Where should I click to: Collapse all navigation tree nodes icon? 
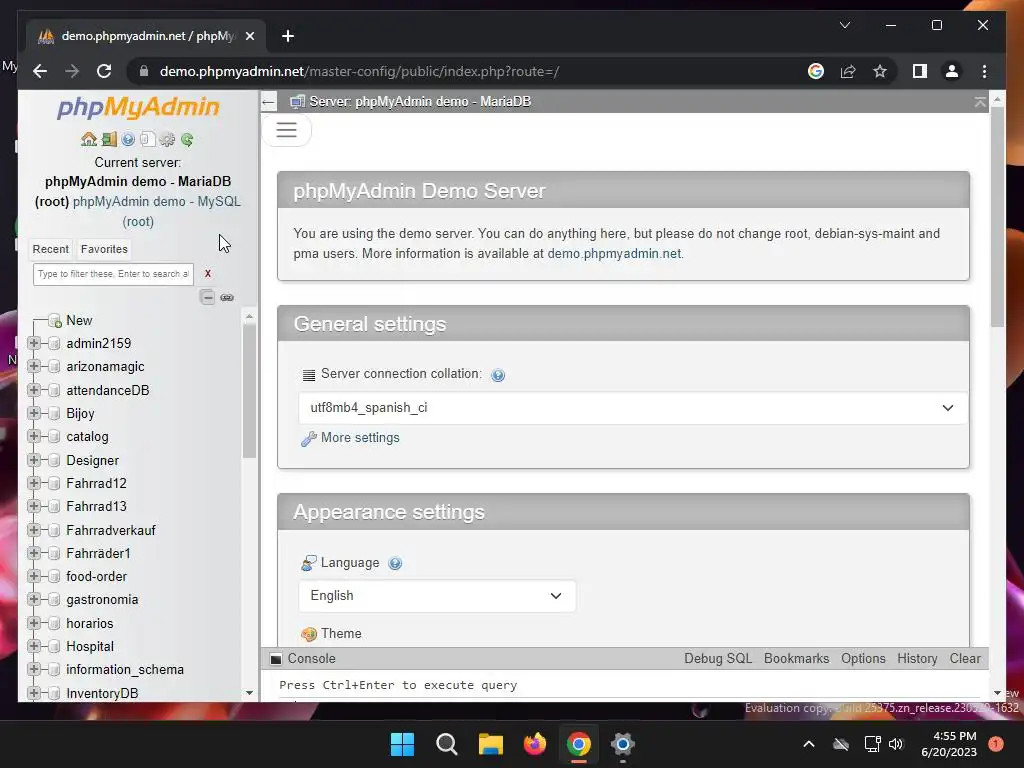coord(207,297)
